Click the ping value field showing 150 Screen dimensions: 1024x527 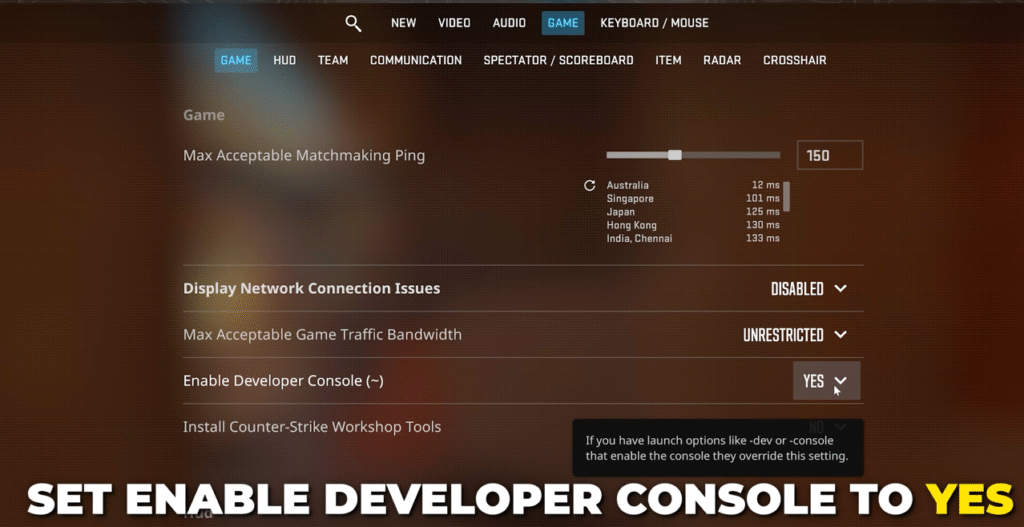tap(829, 155)
